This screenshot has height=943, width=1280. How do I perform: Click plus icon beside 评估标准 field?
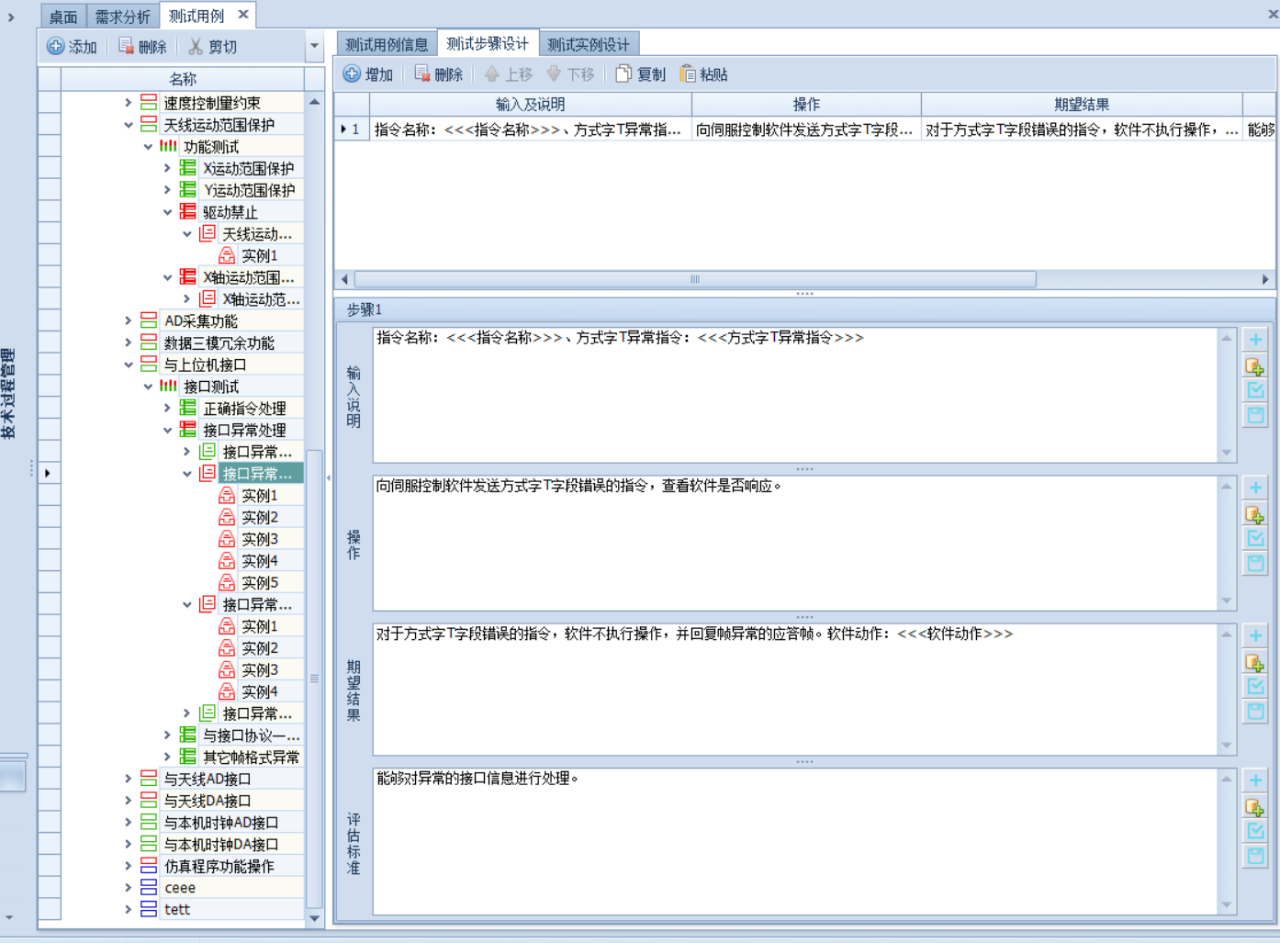pos(1256,781)
